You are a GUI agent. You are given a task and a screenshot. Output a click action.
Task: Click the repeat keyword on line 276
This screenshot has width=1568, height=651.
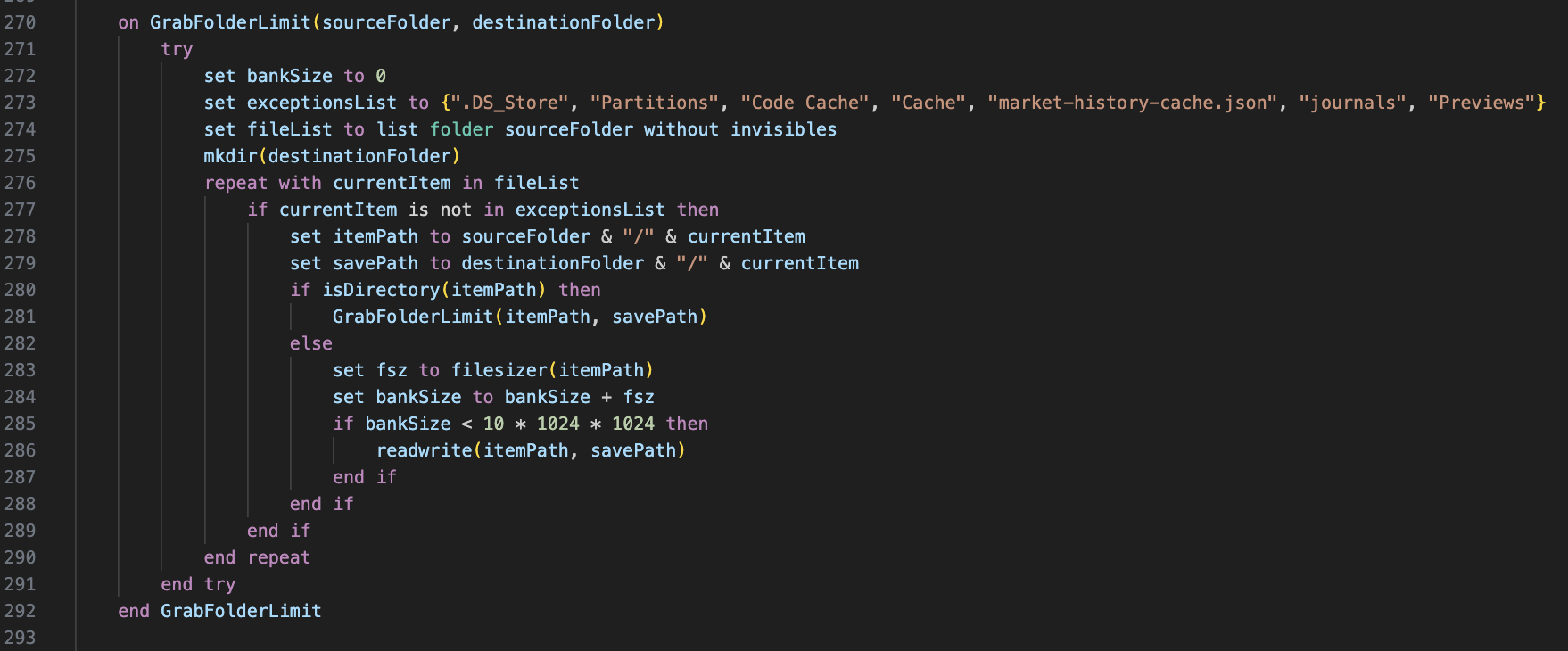(x=235, y=183)
